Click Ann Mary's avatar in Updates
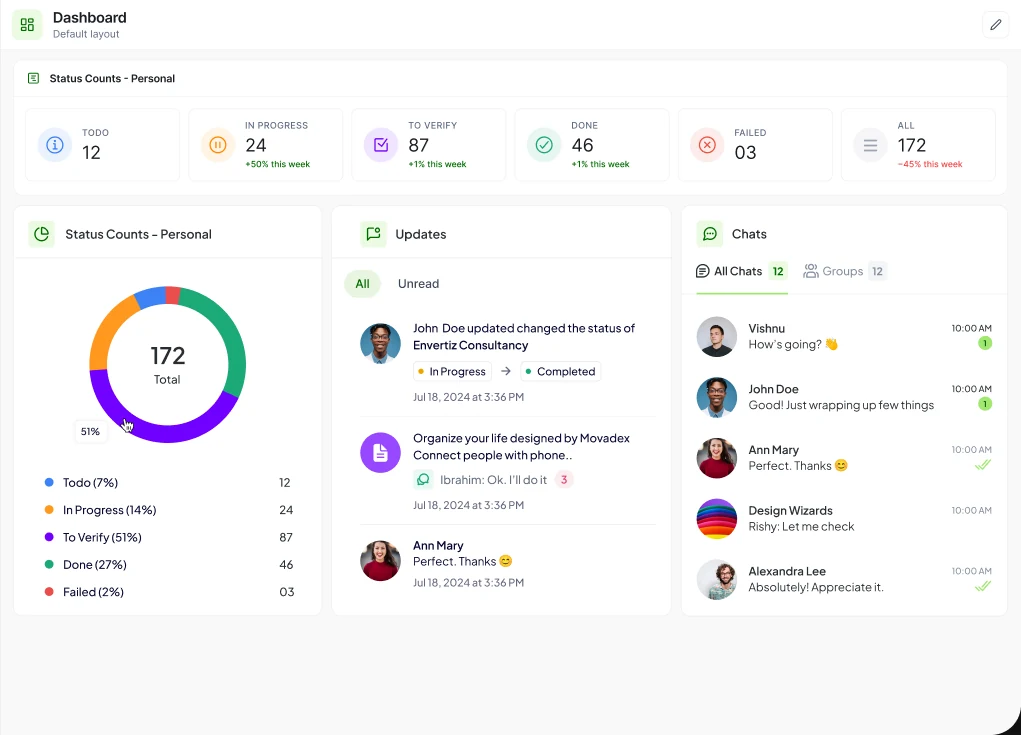Screen dimensions: 1021x735 (380, 561)
